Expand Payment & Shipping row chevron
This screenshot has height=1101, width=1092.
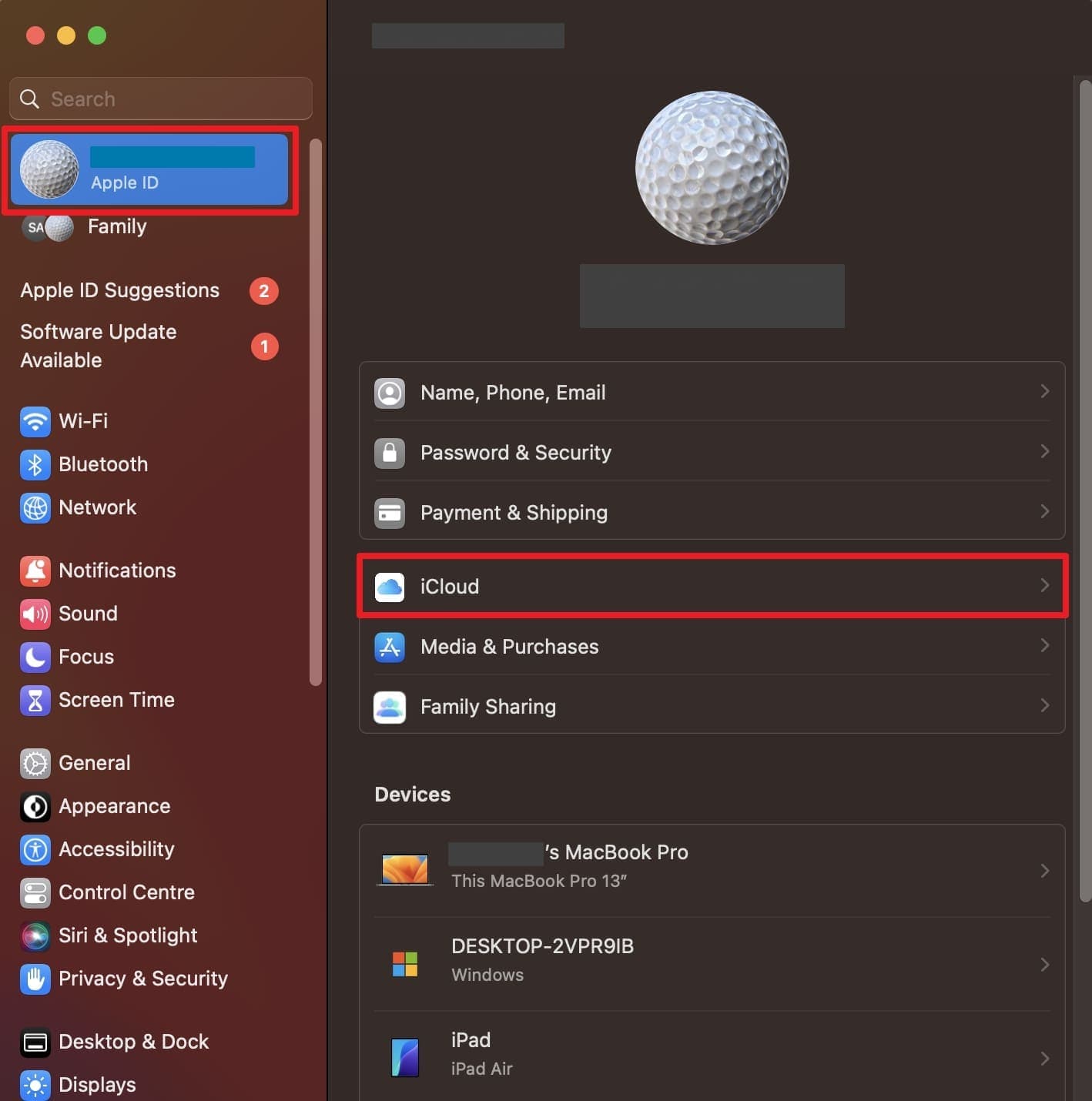pos(1045,511)
